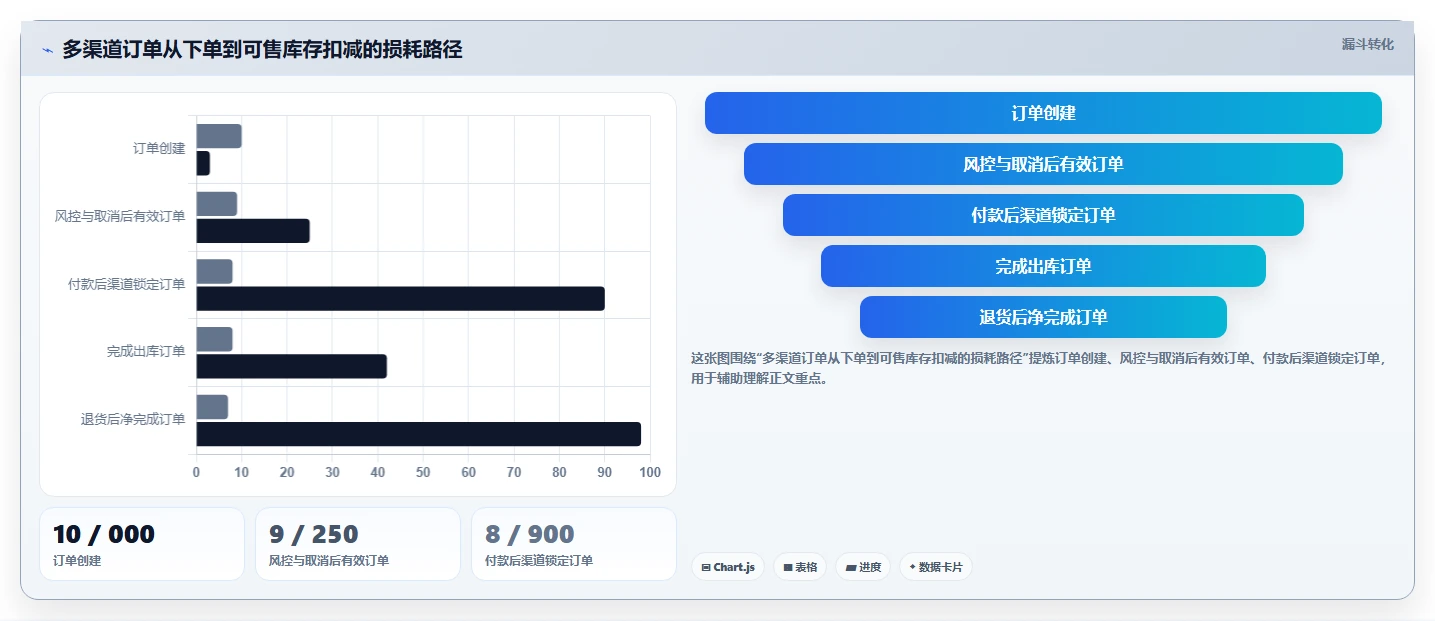Click the 付款后渠道锁定订单 chart axis label
This screenshot has height=621, width=1435.
(126, 285)
